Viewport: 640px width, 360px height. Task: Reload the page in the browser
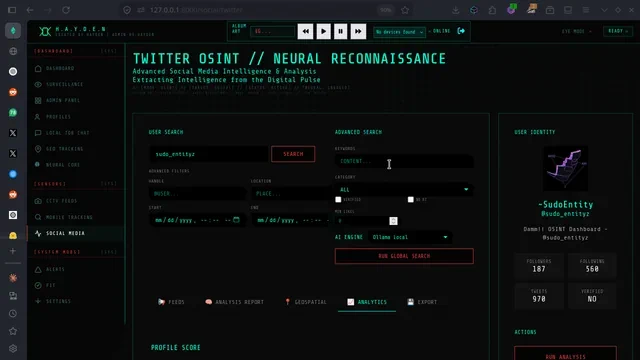coord(66,10)
